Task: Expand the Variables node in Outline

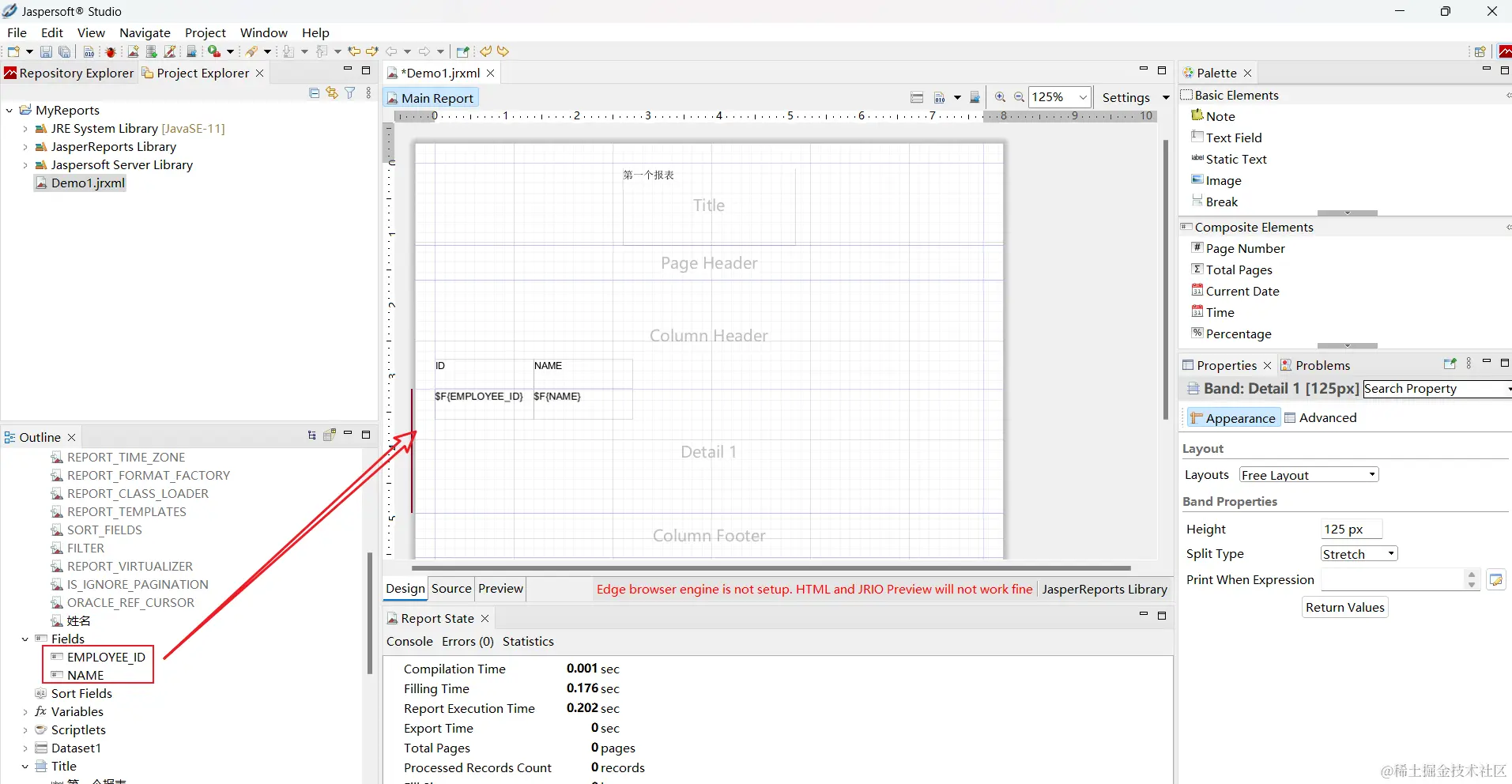Action: click(25, 712)
